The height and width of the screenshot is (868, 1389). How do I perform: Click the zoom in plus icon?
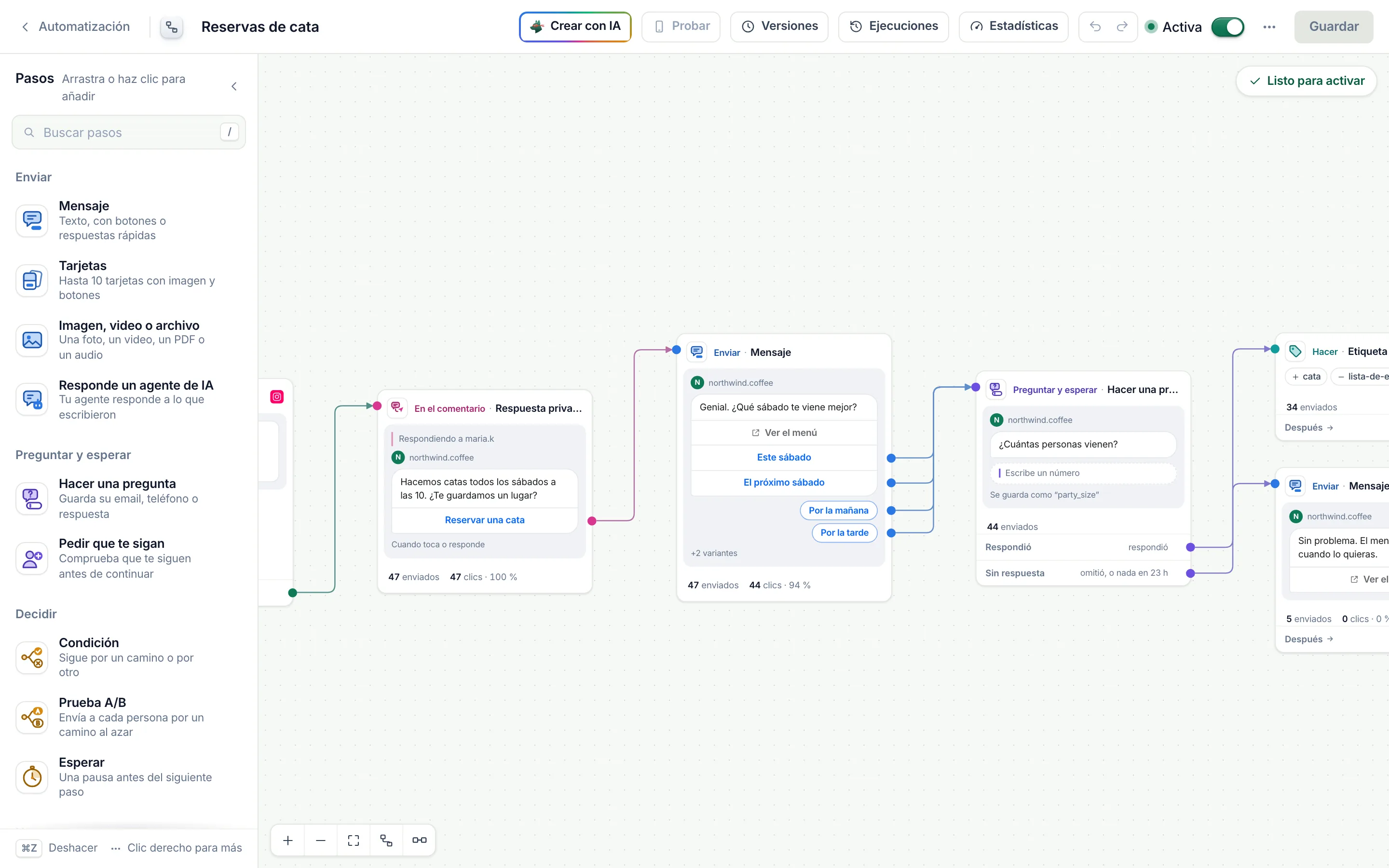click(287, 840)
